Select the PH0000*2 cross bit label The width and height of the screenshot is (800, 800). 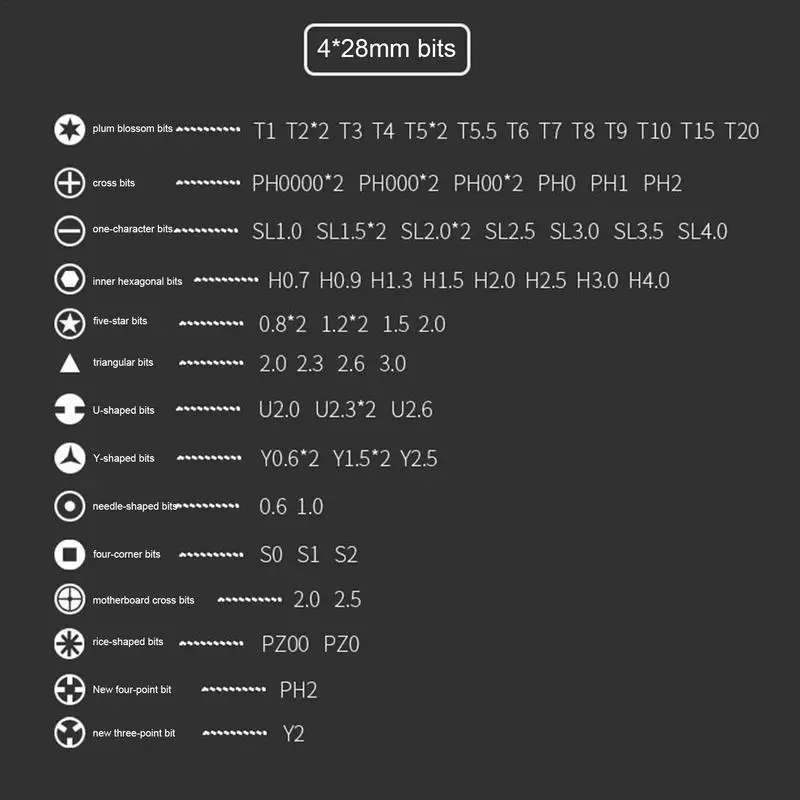(298, 183)
